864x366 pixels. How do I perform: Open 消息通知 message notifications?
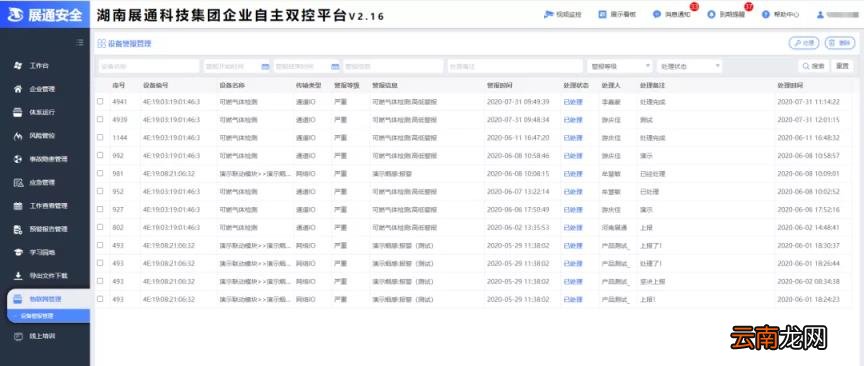coord(672,15)
